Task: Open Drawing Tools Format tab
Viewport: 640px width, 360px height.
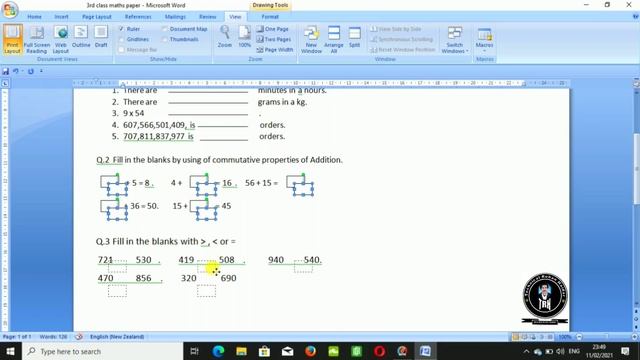Action: pyautogui.click(x=270, y=17)
